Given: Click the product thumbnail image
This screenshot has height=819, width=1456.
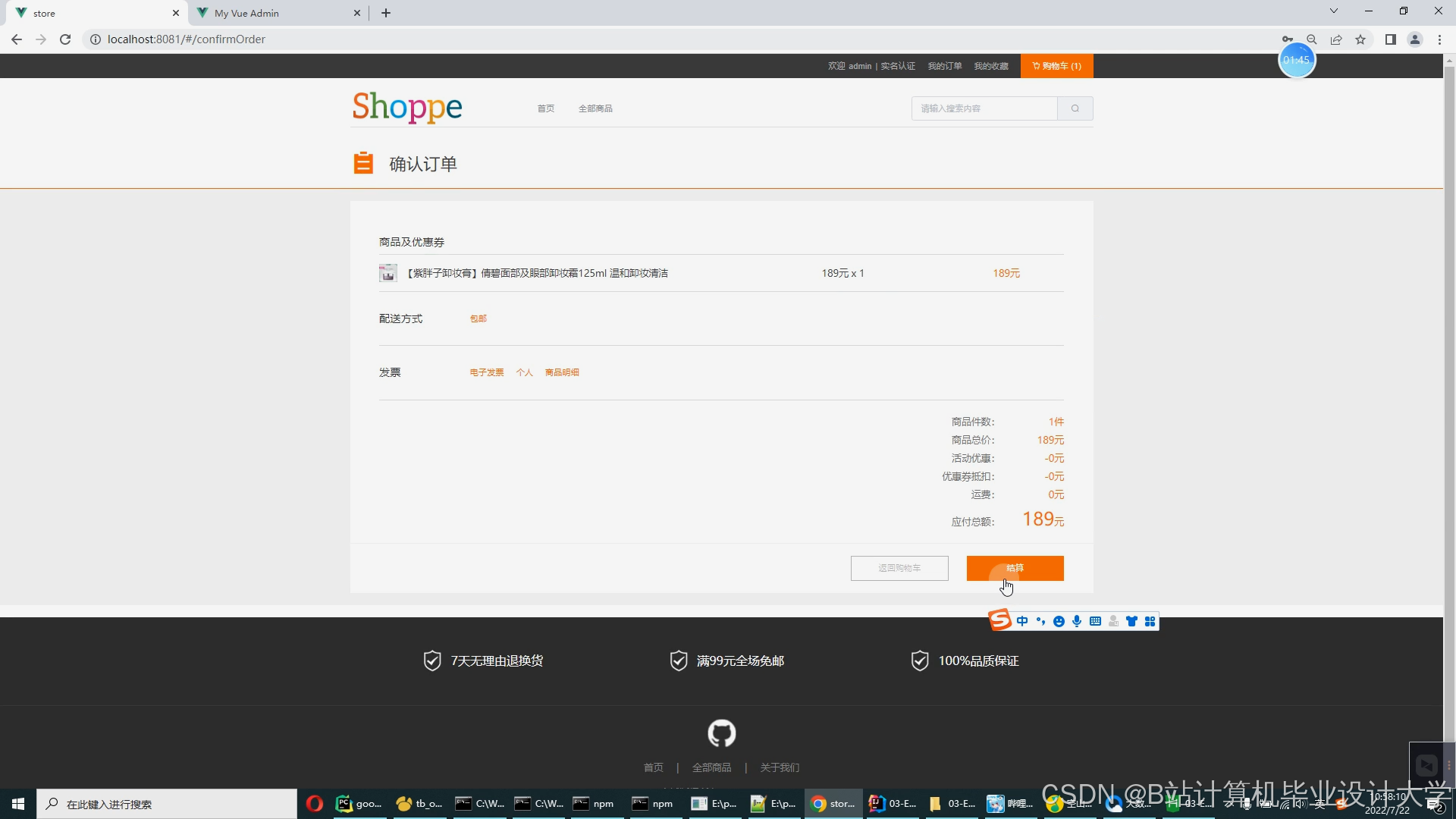Looking at the screenshot, I should pyautogui.click(x=388, y=273).
